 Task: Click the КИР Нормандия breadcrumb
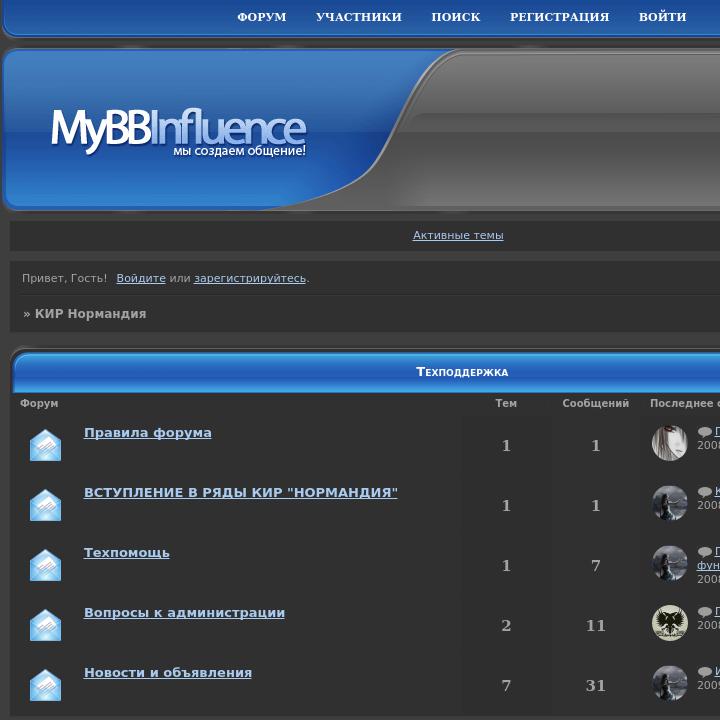pos(90,314)
